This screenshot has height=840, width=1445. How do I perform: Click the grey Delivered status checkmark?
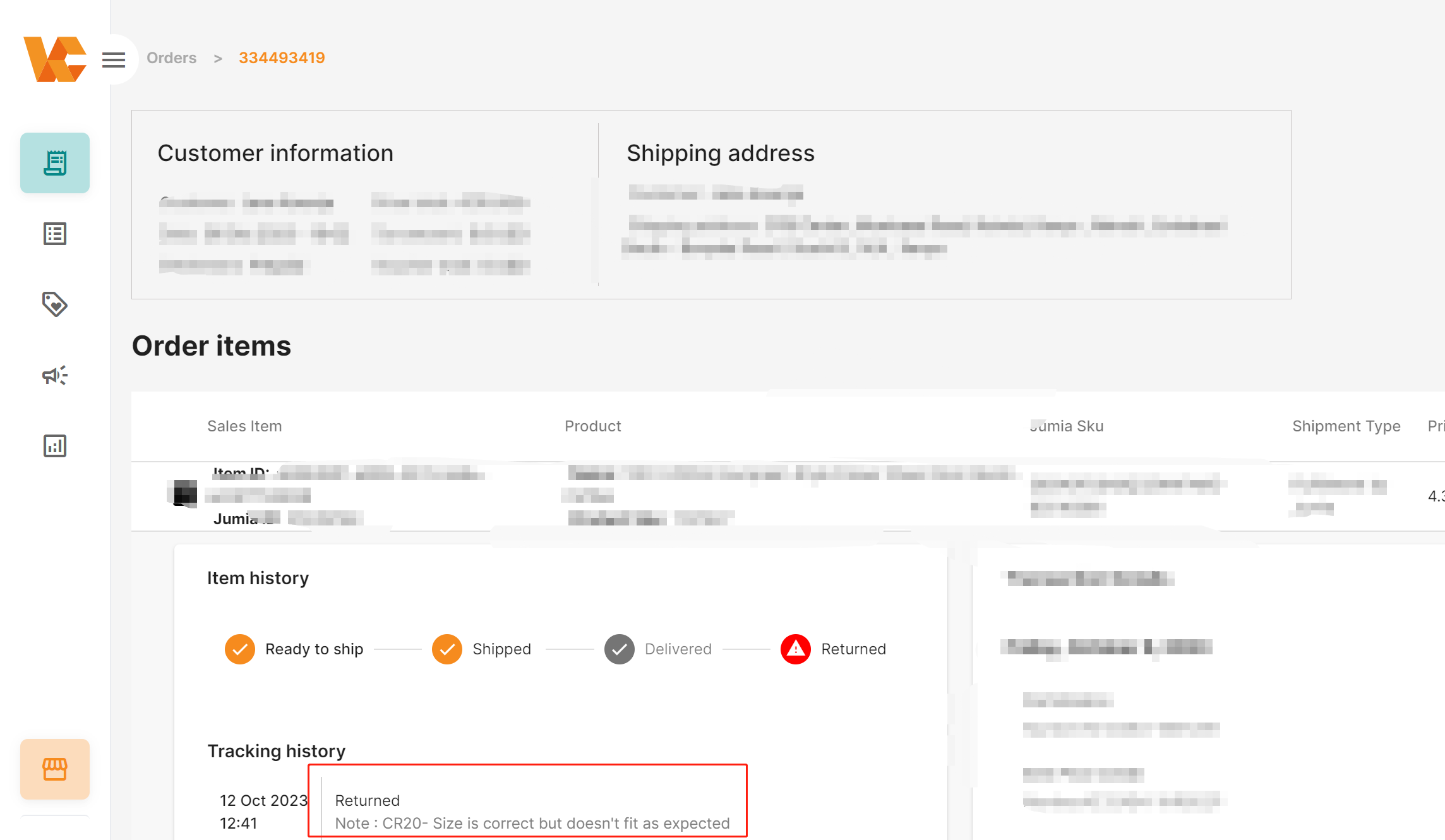coord(620,649)
